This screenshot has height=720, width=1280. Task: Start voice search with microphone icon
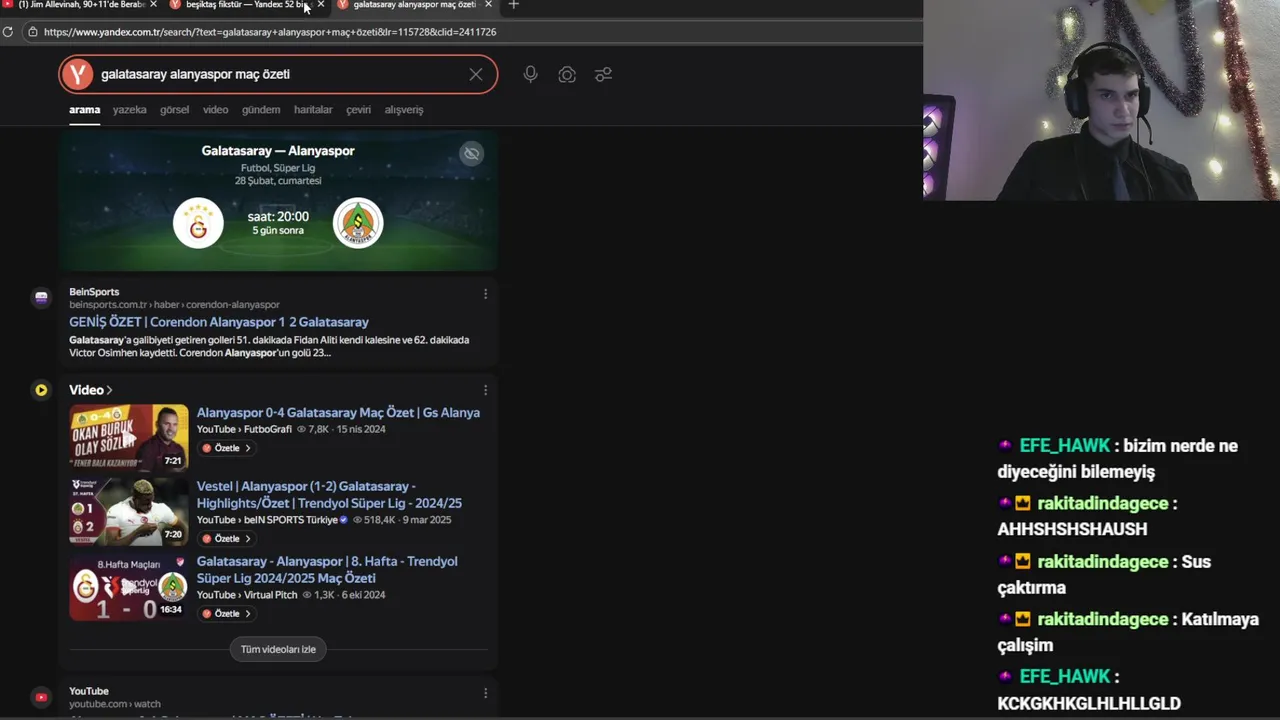click(530, 74)
